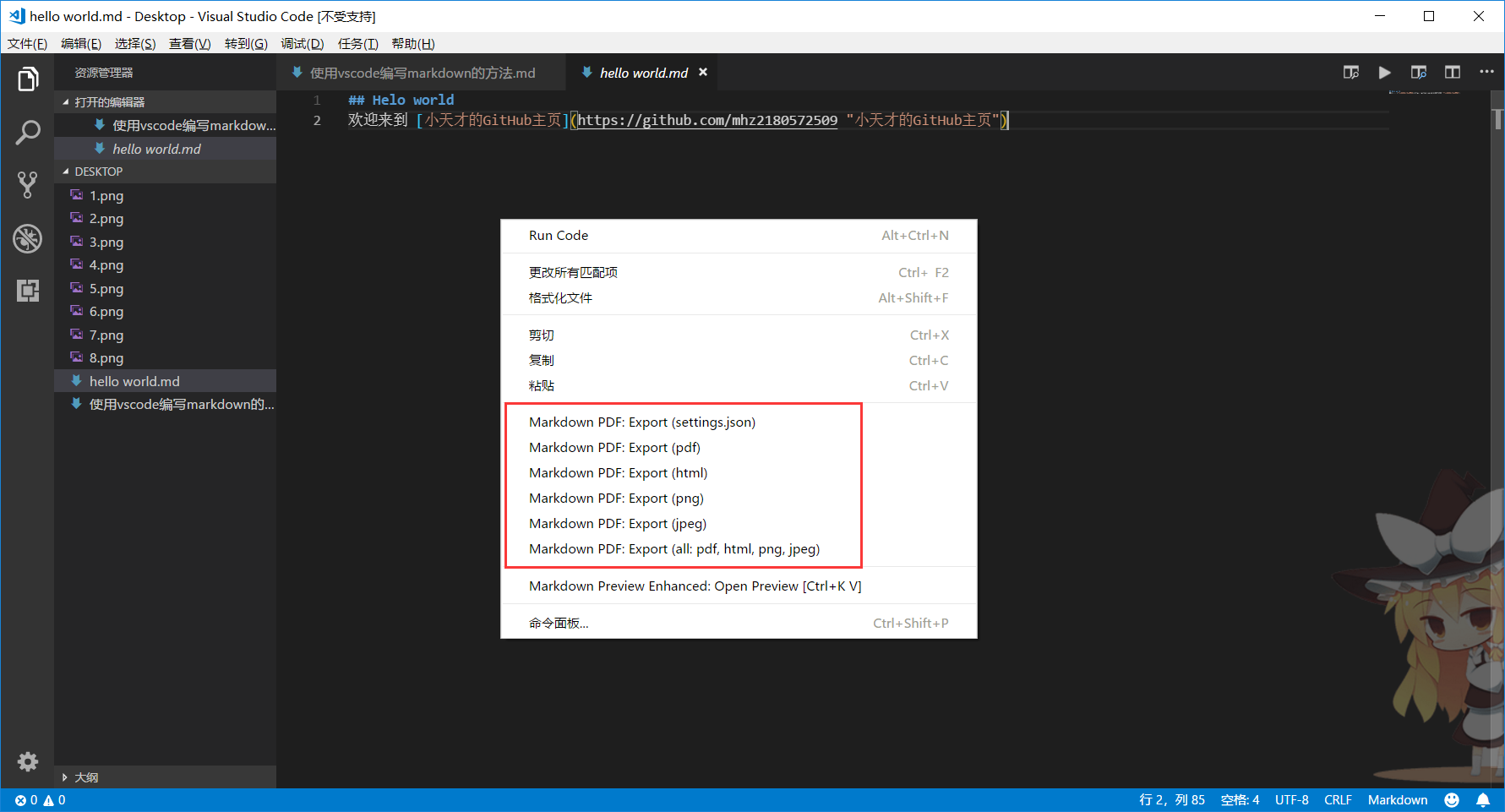Change file encoding via UTF-8

(1292, 800)
